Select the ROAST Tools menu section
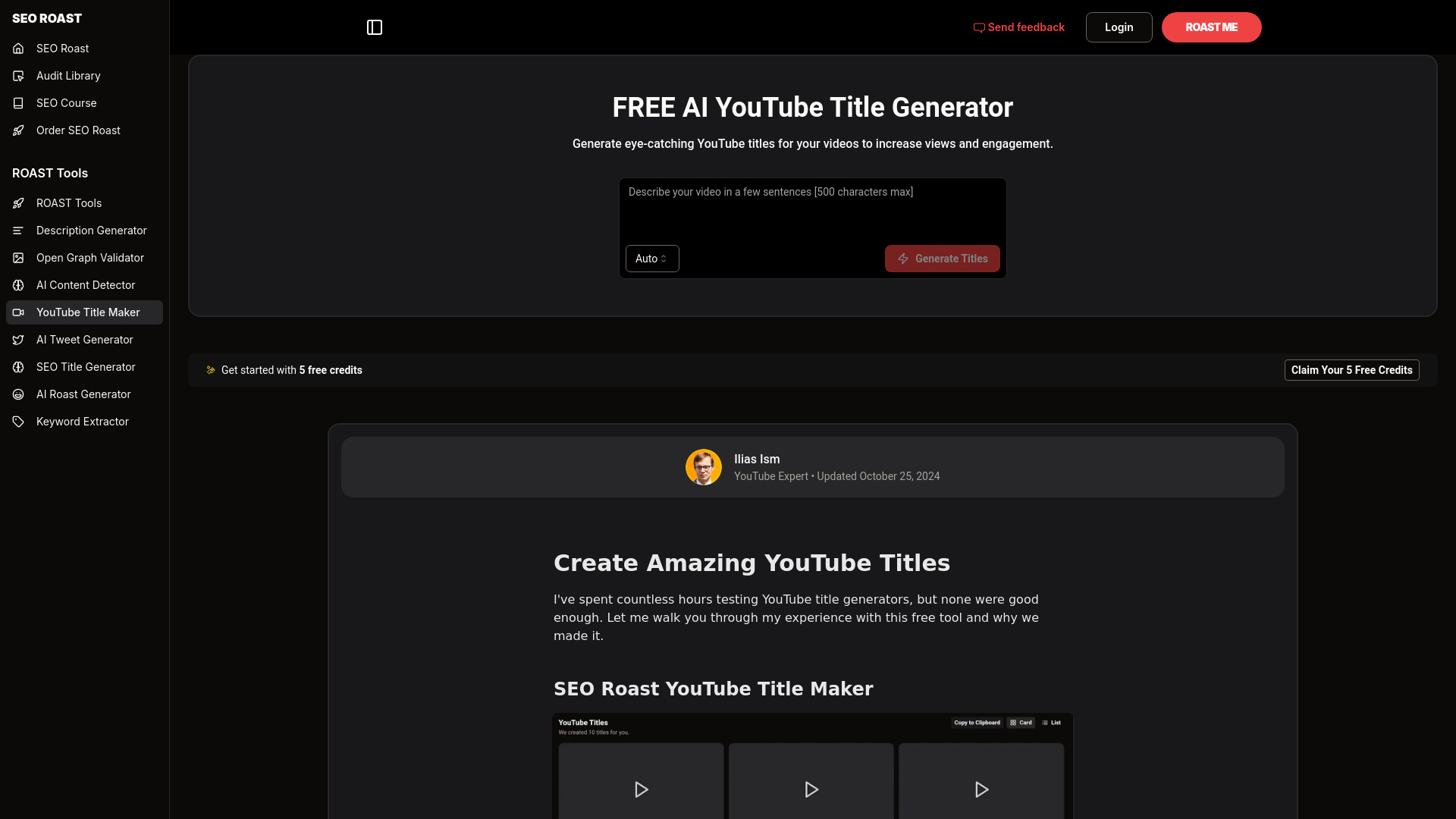Image resolution: width=1456 pixels, height=819 pixels. (x=50, y=172)
